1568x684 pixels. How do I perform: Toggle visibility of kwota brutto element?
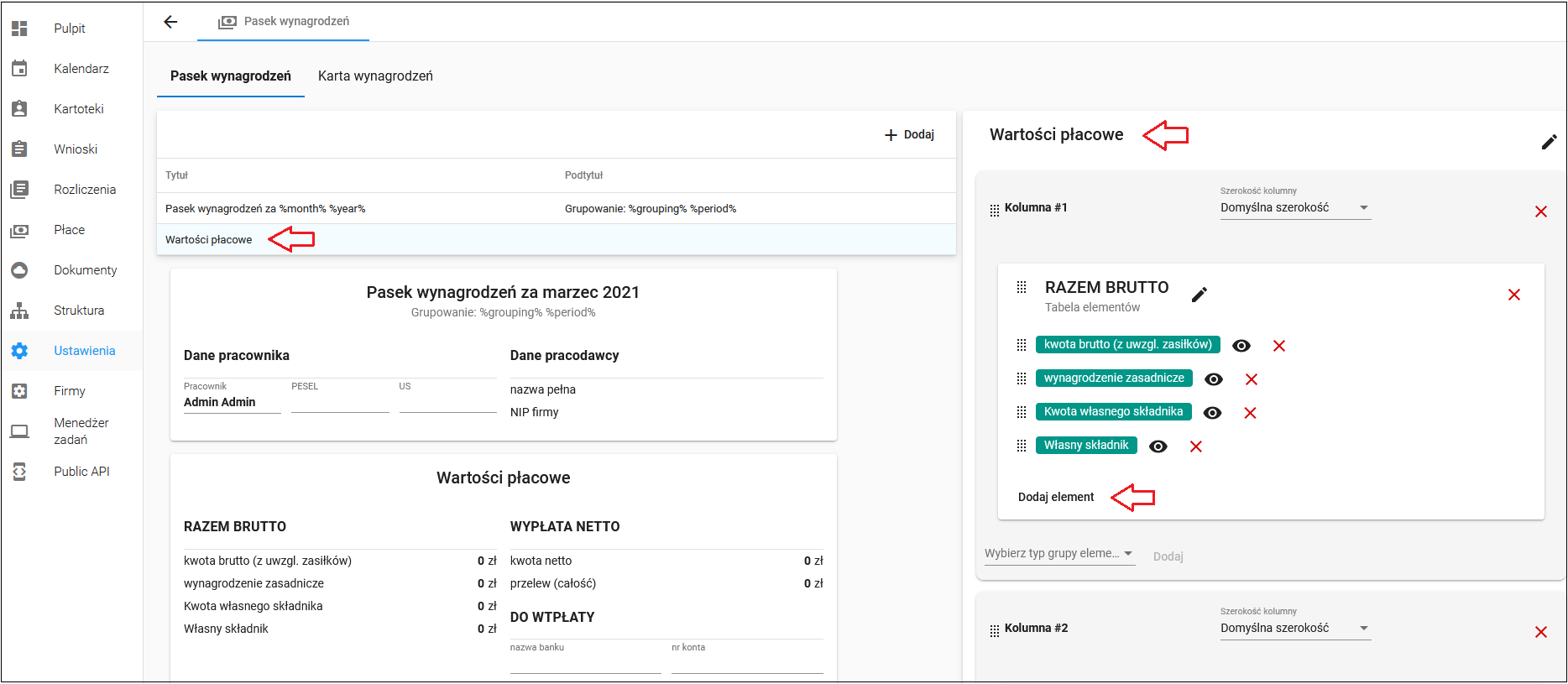pos(1241,346)
